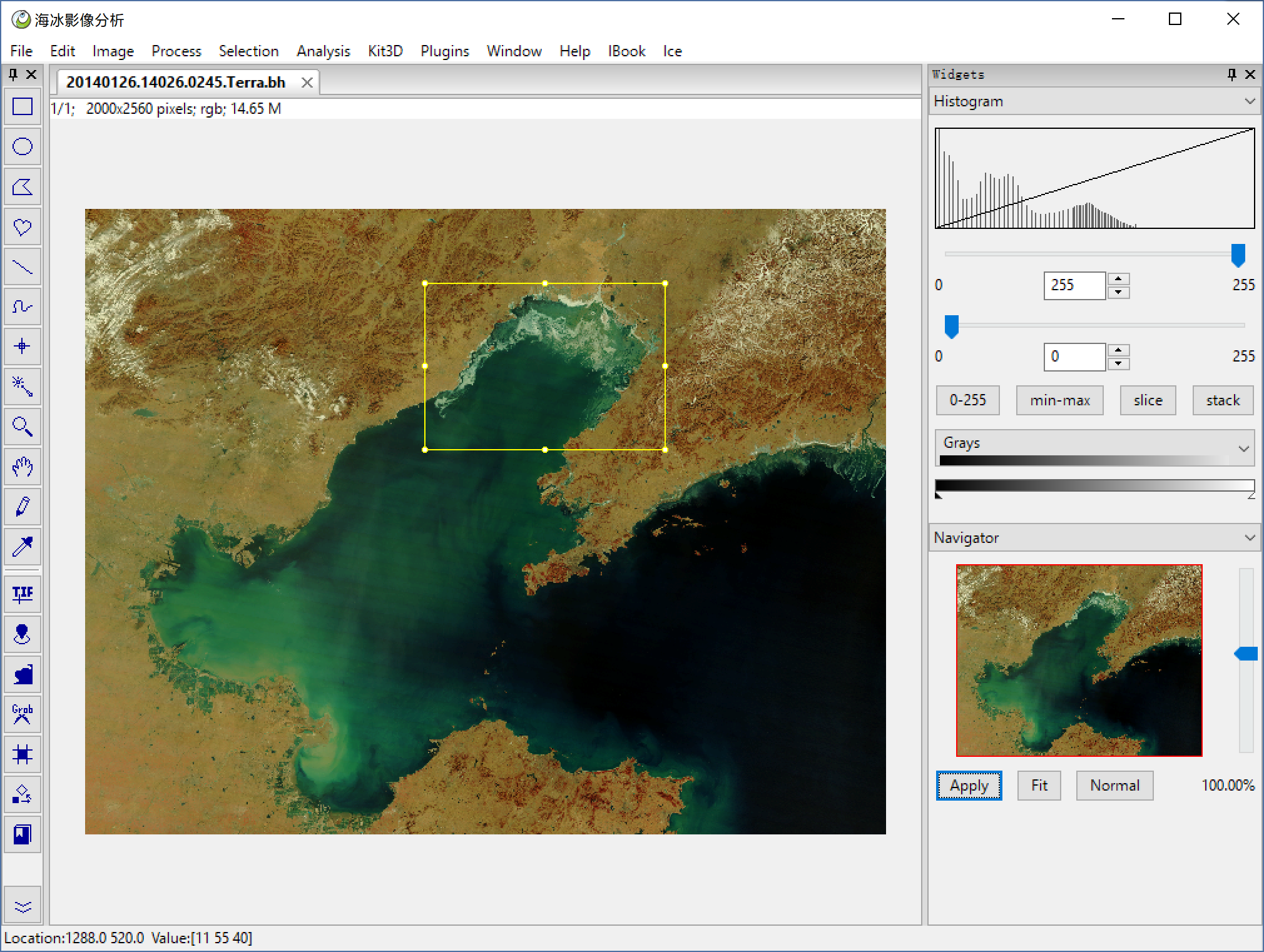Collapse the Navigator widget section

[x=1250, y=538]
